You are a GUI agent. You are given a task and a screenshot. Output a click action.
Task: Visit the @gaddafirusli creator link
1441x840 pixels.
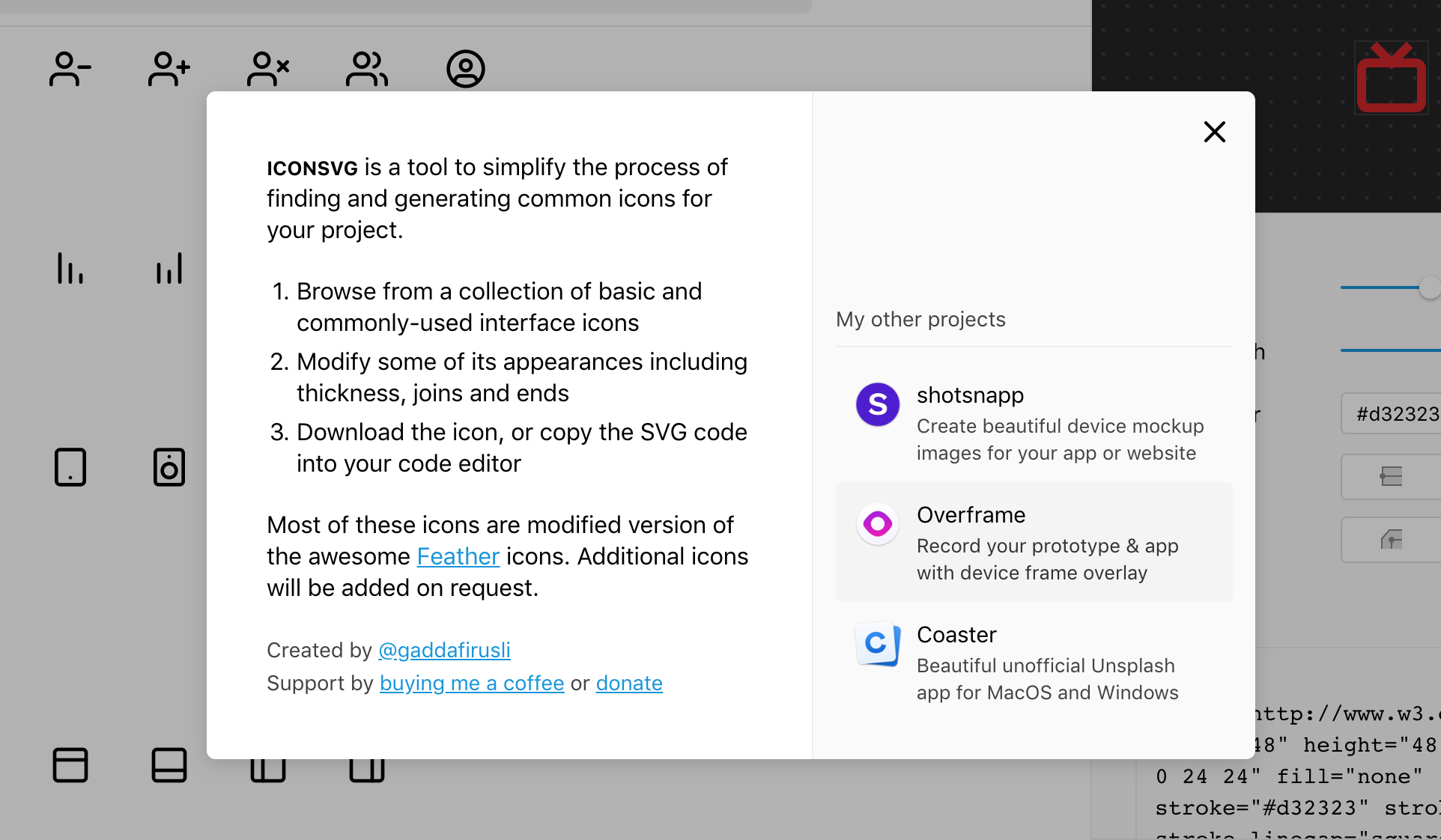point(444,650)
